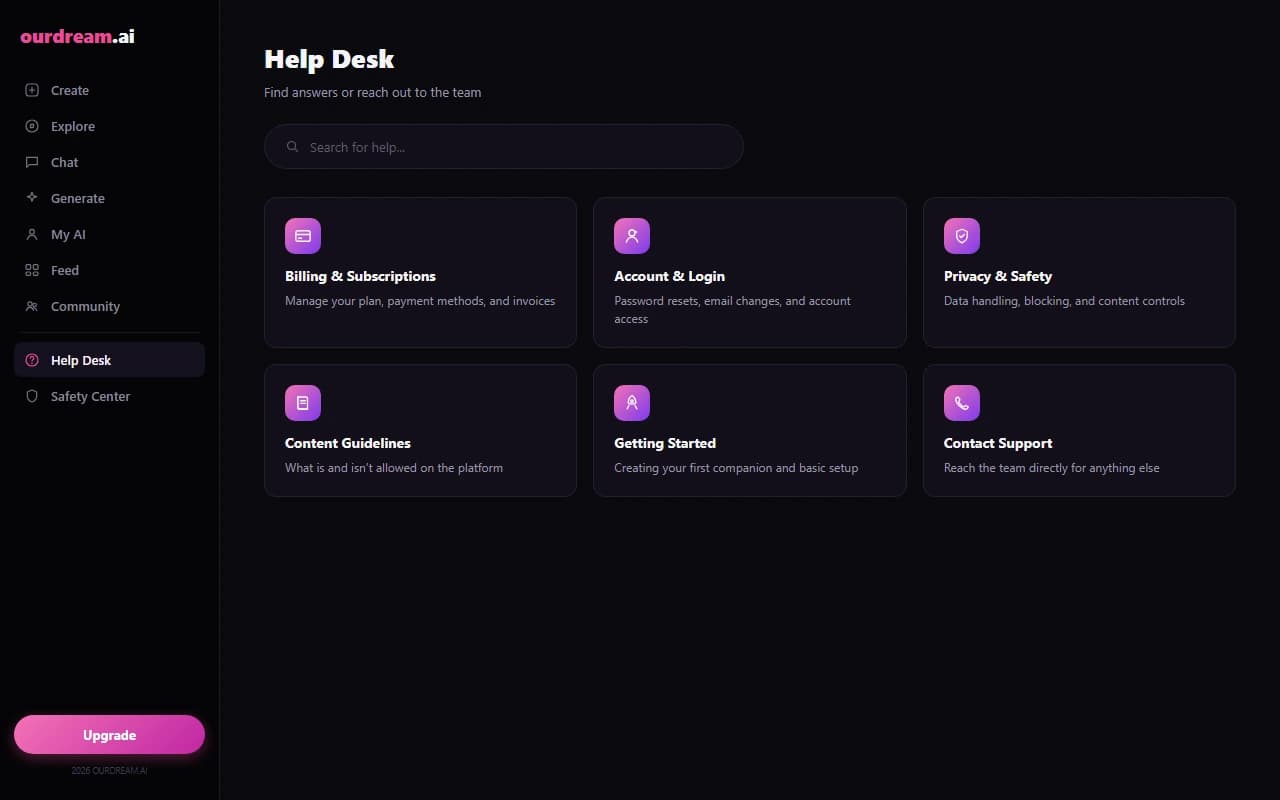
Task: Open Chat from the sidebar
Action: [109, 162]
